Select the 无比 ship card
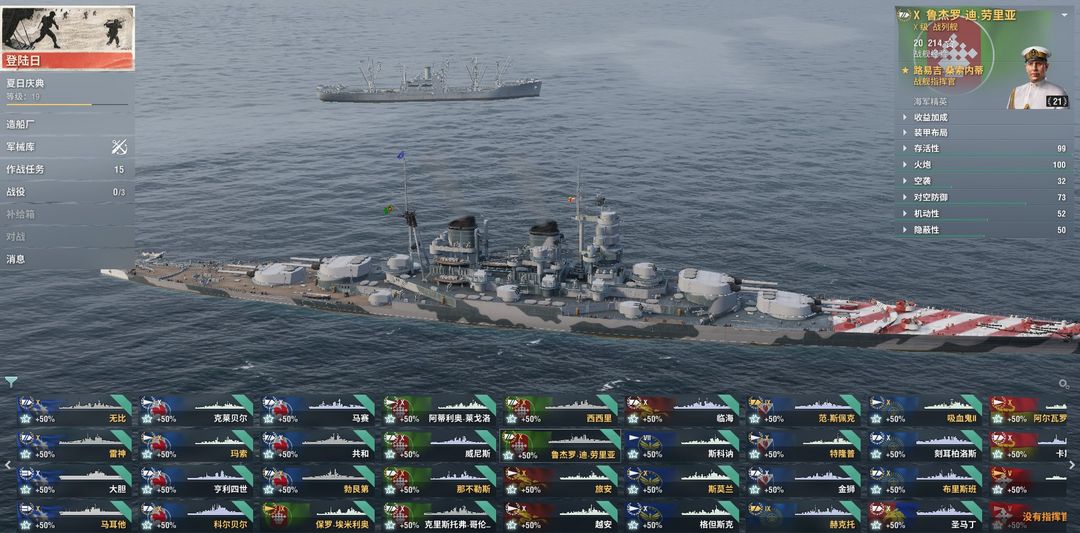 coord(74,408)
